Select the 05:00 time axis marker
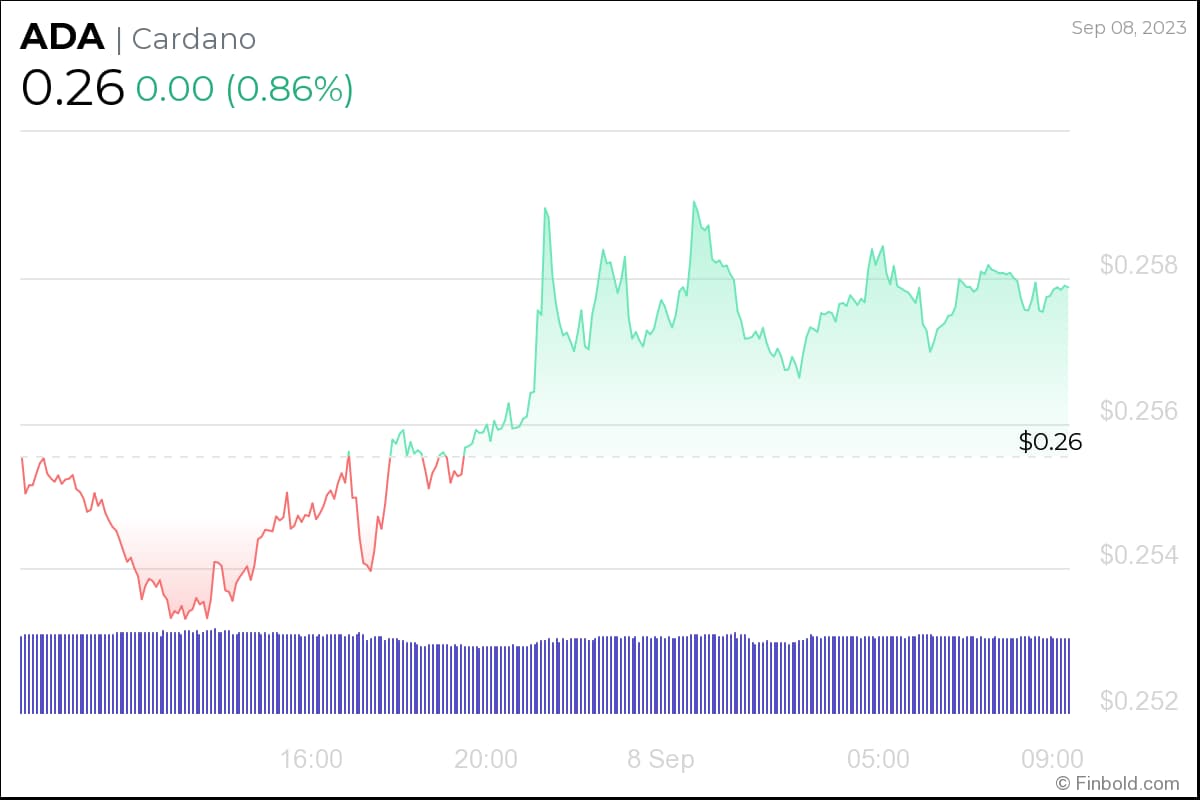The image size is (1200, 800). (x=878, y=759)
